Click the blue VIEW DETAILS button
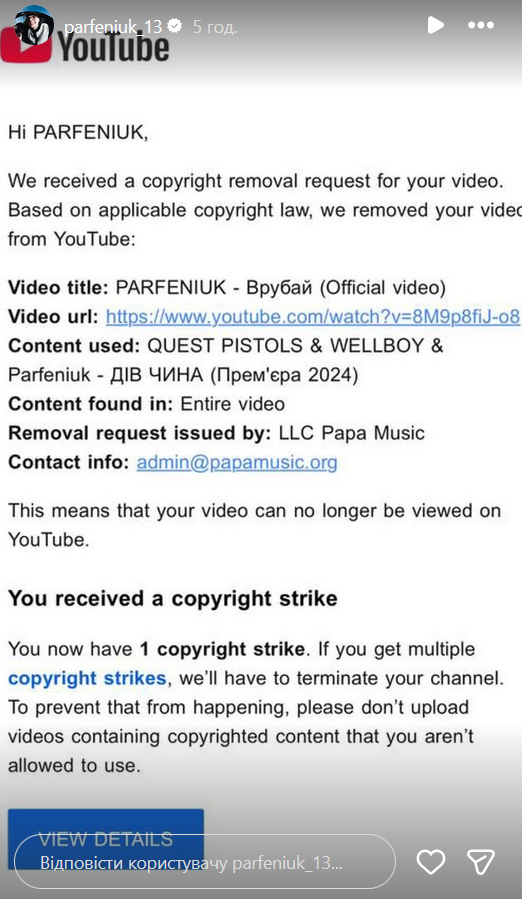Image resolution: width=522 pixels, height=899 pixels. pyautogui.click(x=106, y=838)
